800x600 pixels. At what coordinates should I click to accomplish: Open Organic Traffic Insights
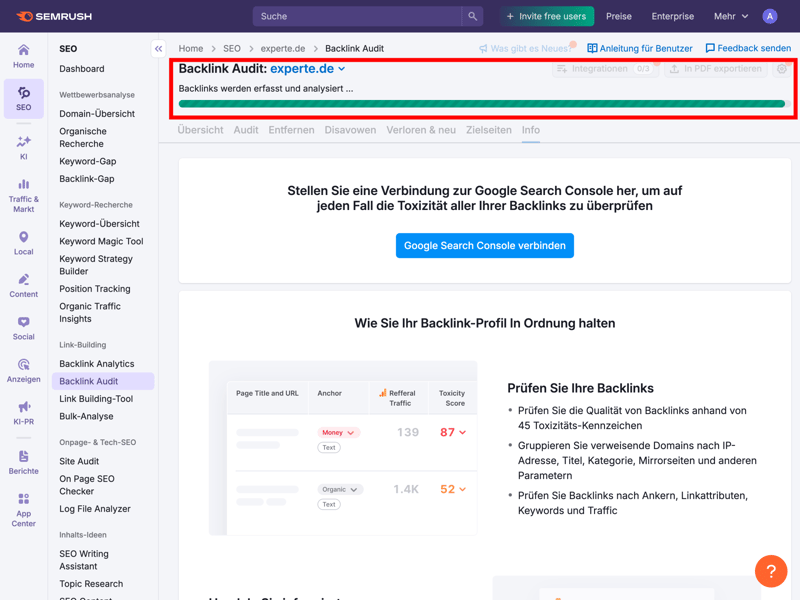point(90,312)
